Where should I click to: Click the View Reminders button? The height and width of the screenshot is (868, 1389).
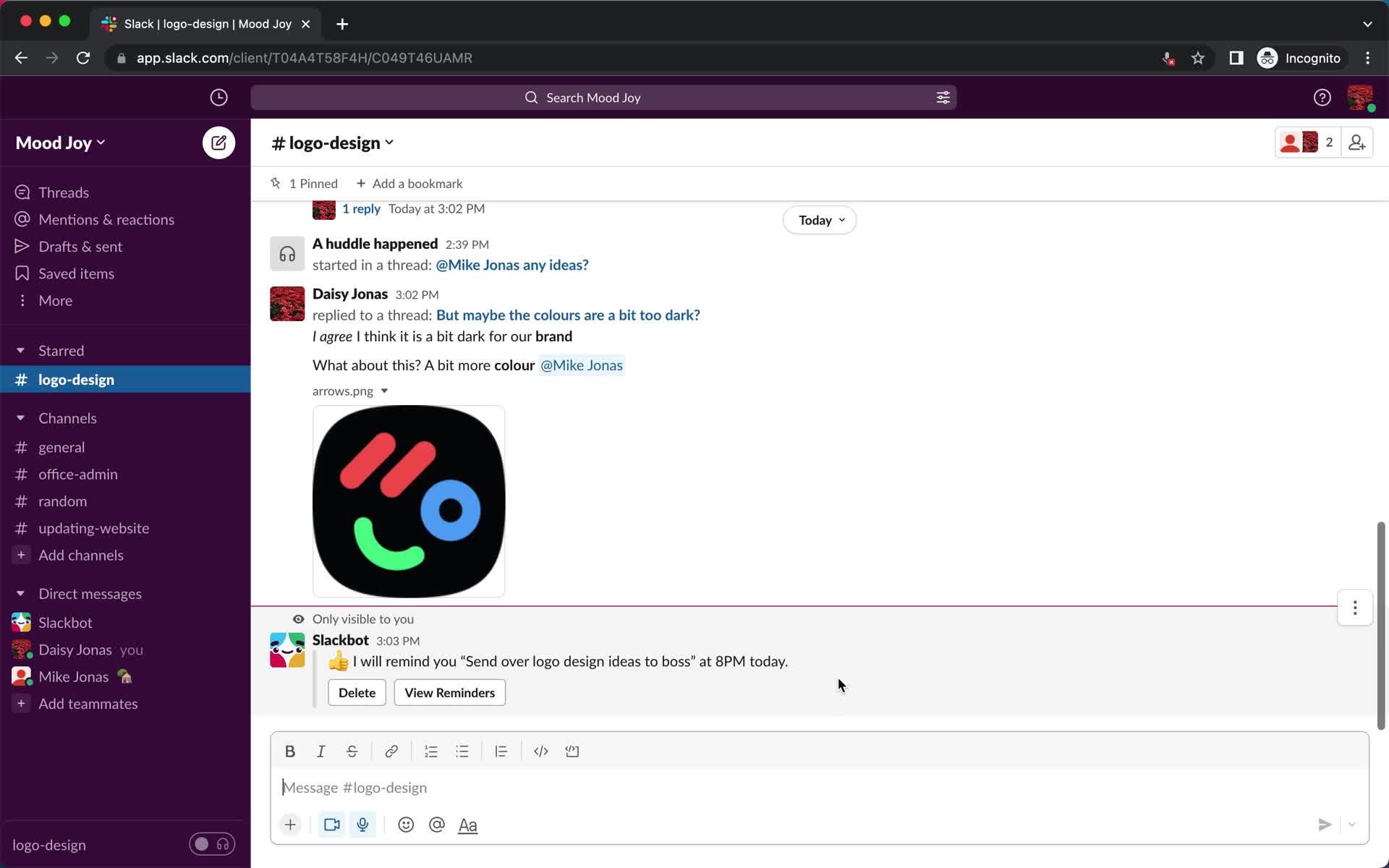coord(449,692)
